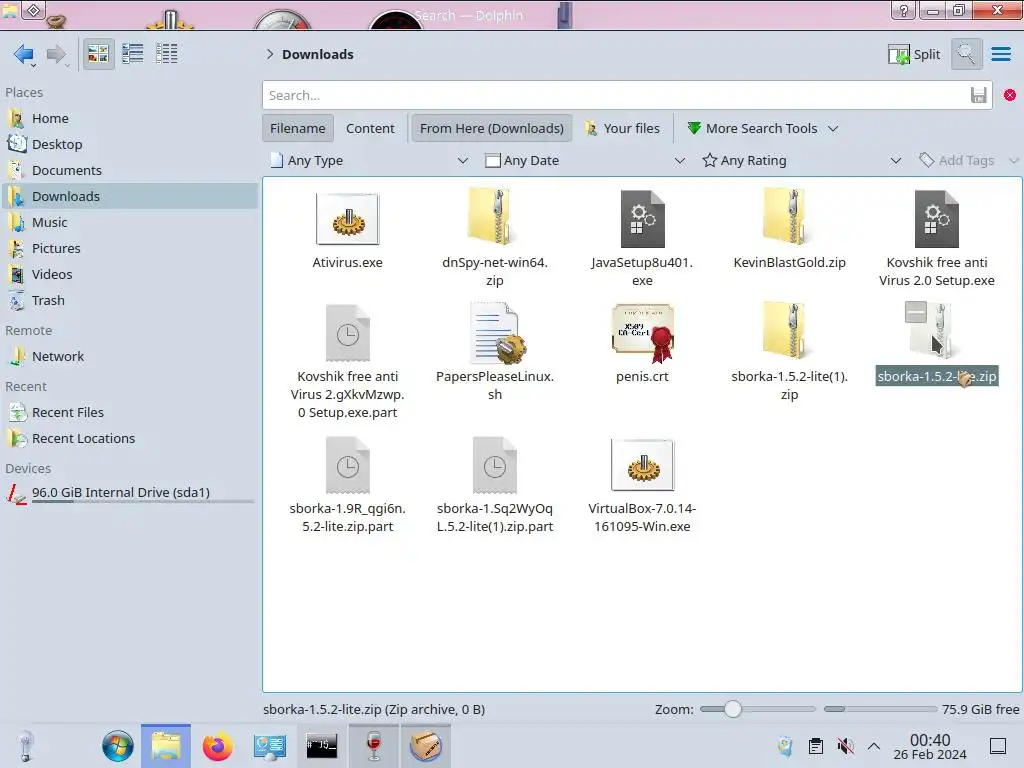1024x768 pixels.
Task: Click the Downloads breadcrumb label
Action: pyautogui.click(x=317, y=54)
